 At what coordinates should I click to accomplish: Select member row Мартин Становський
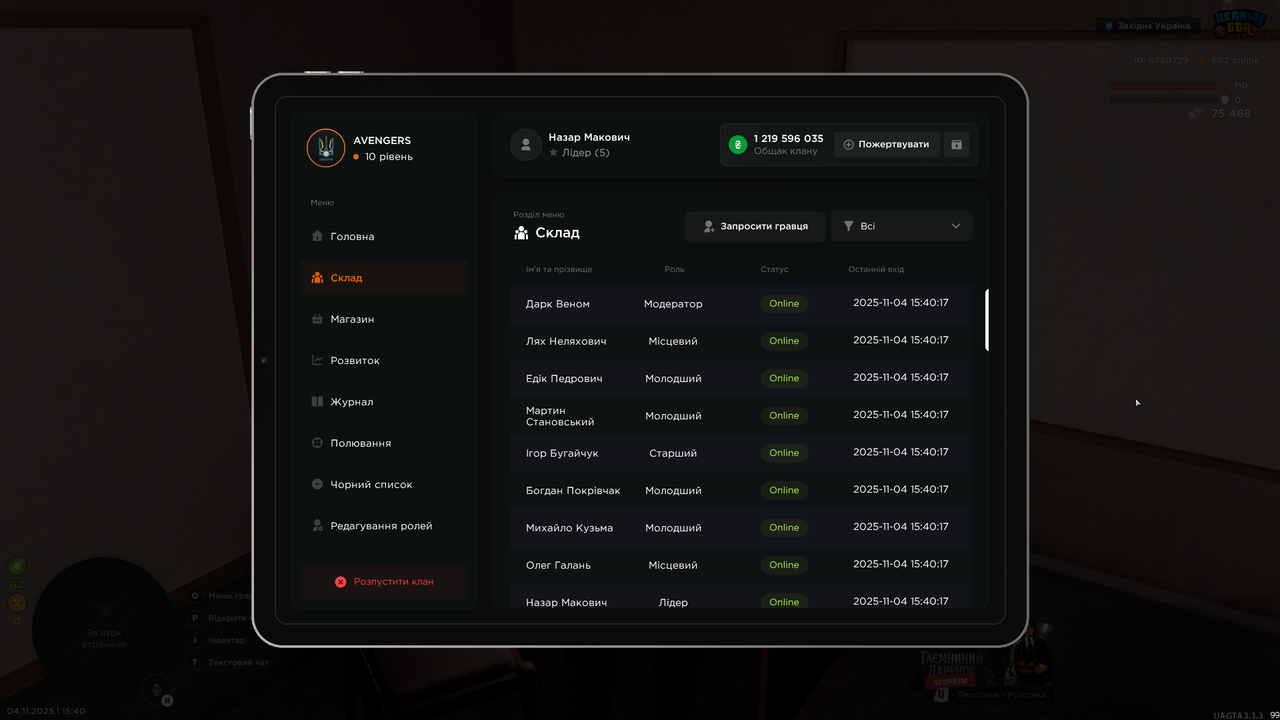[741, 416]
